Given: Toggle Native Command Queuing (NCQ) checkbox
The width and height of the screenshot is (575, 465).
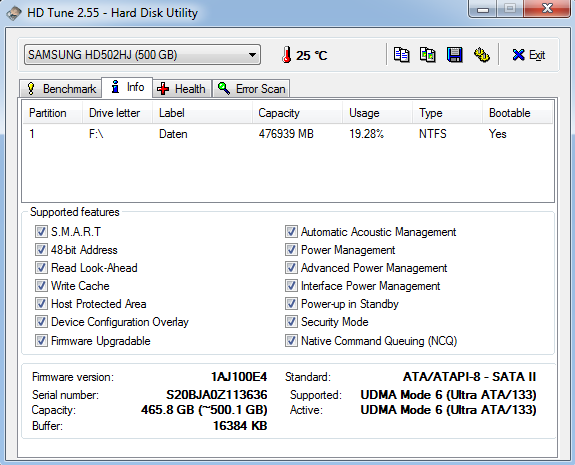Looking at the screenshot, I should pyautogui.click(x=291, y=341).
